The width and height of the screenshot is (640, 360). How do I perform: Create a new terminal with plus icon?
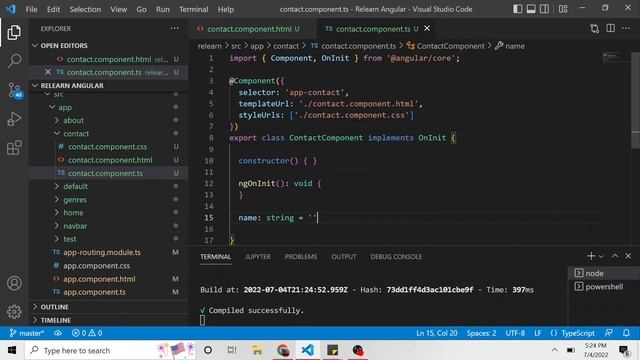(x=591, y=256)
